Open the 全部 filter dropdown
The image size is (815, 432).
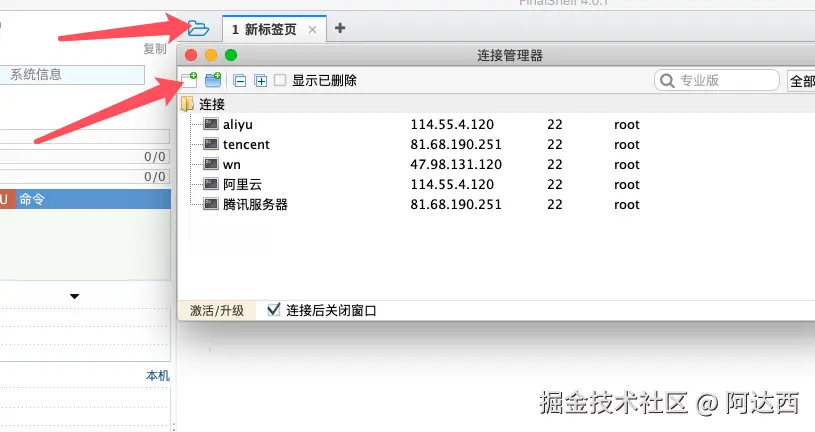click(801, 81)
